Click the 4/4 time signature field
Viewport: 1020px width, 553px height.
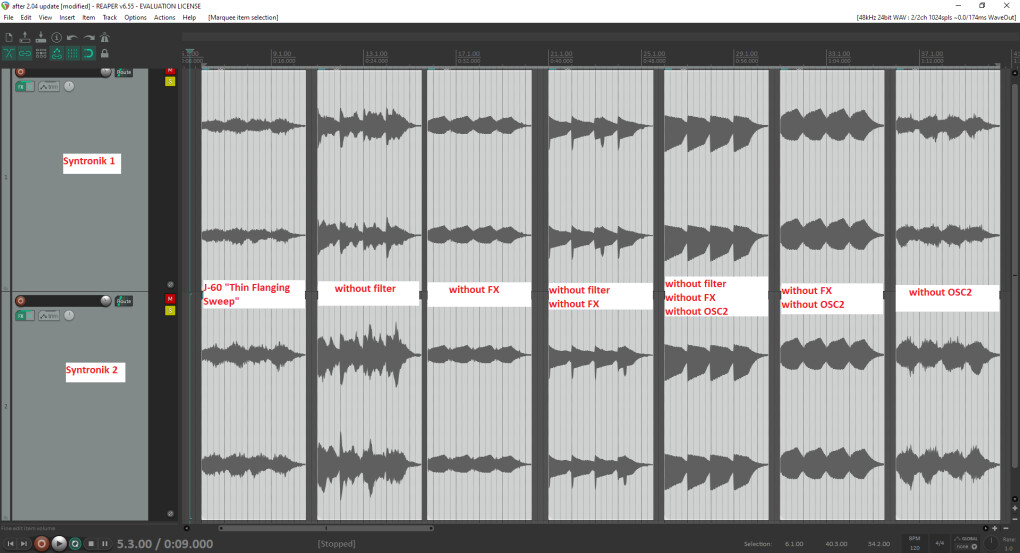click(939, 543)
